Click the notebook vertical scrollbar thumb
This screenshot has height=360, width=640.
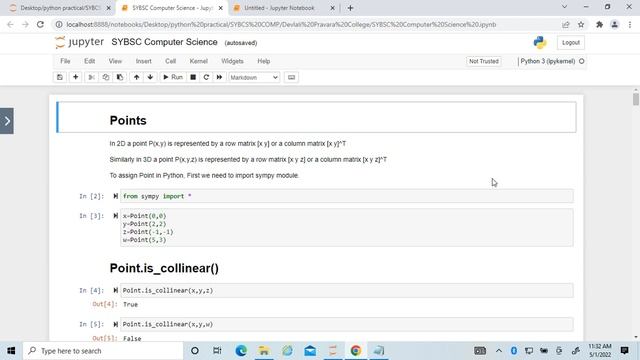(x=636, y=99)
